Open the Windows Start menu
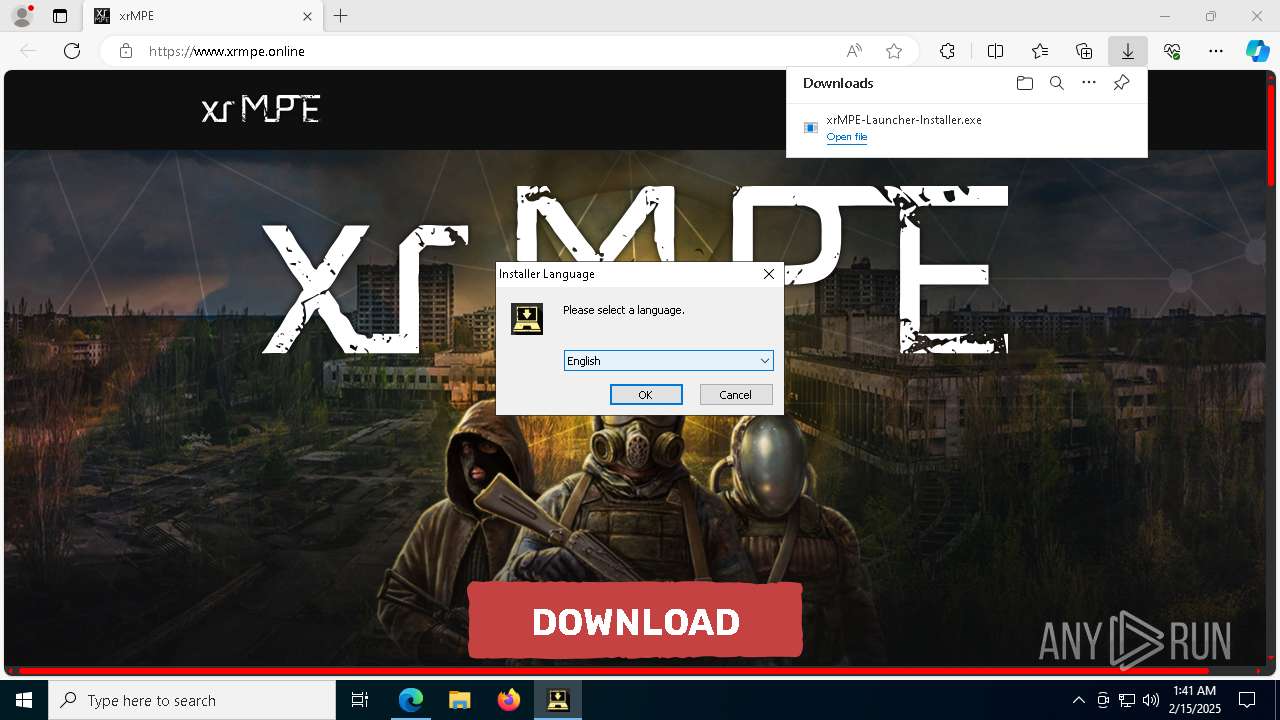The height and width of the screenshot is (720, 1280). 24,700
